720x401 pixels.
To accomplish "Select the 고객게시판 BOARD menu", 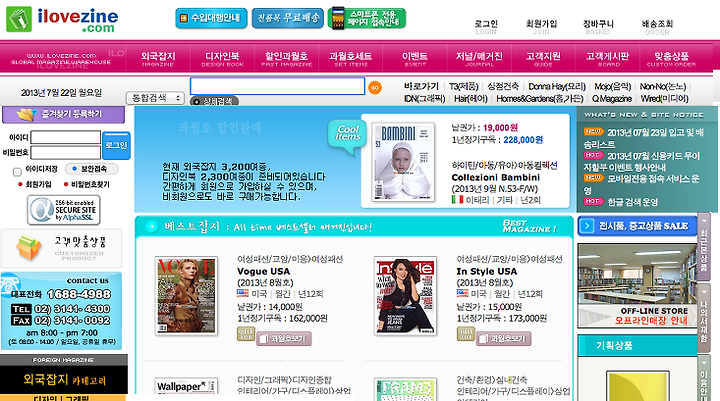I will 608,59.
